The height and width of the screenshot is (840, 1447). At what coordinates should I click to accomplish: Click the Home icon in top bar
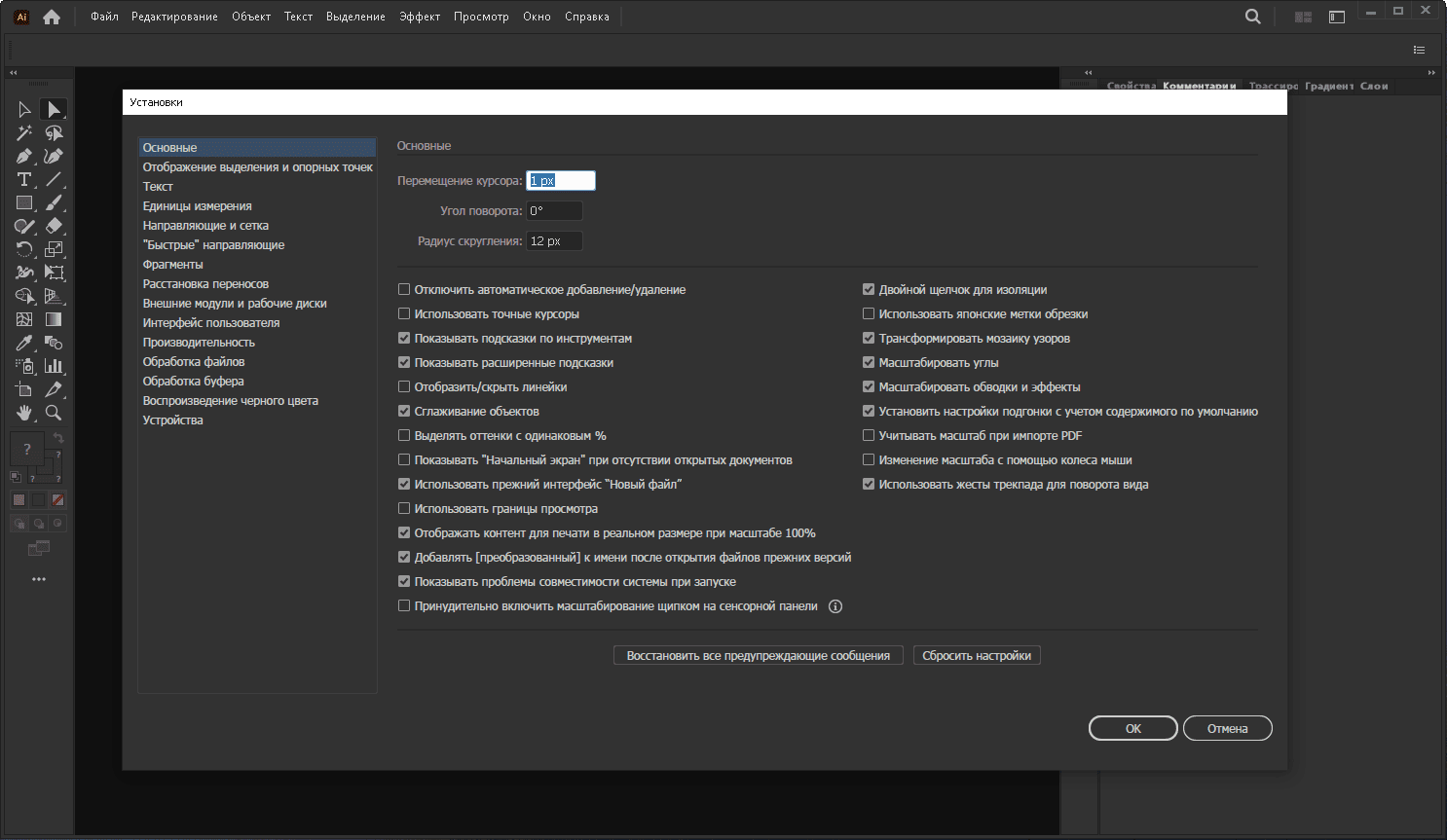[x=52, y=17]
